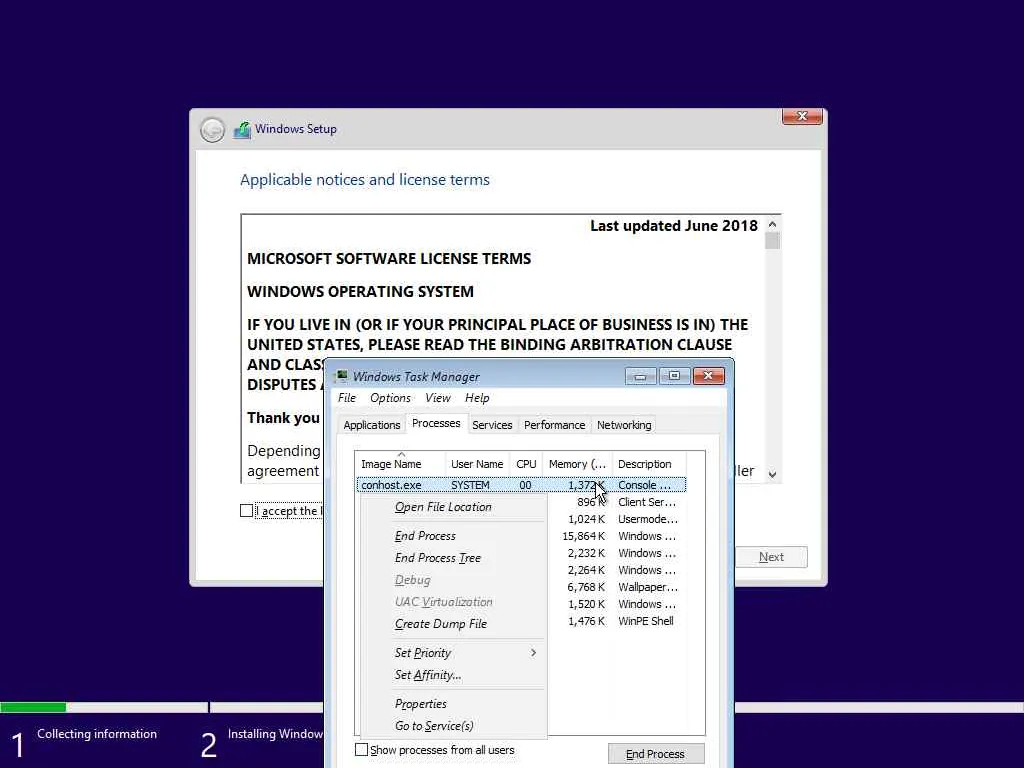This screenshot has width=1024, height=768.
Task: Switch to the Applications tab
Action: [372, 424]
